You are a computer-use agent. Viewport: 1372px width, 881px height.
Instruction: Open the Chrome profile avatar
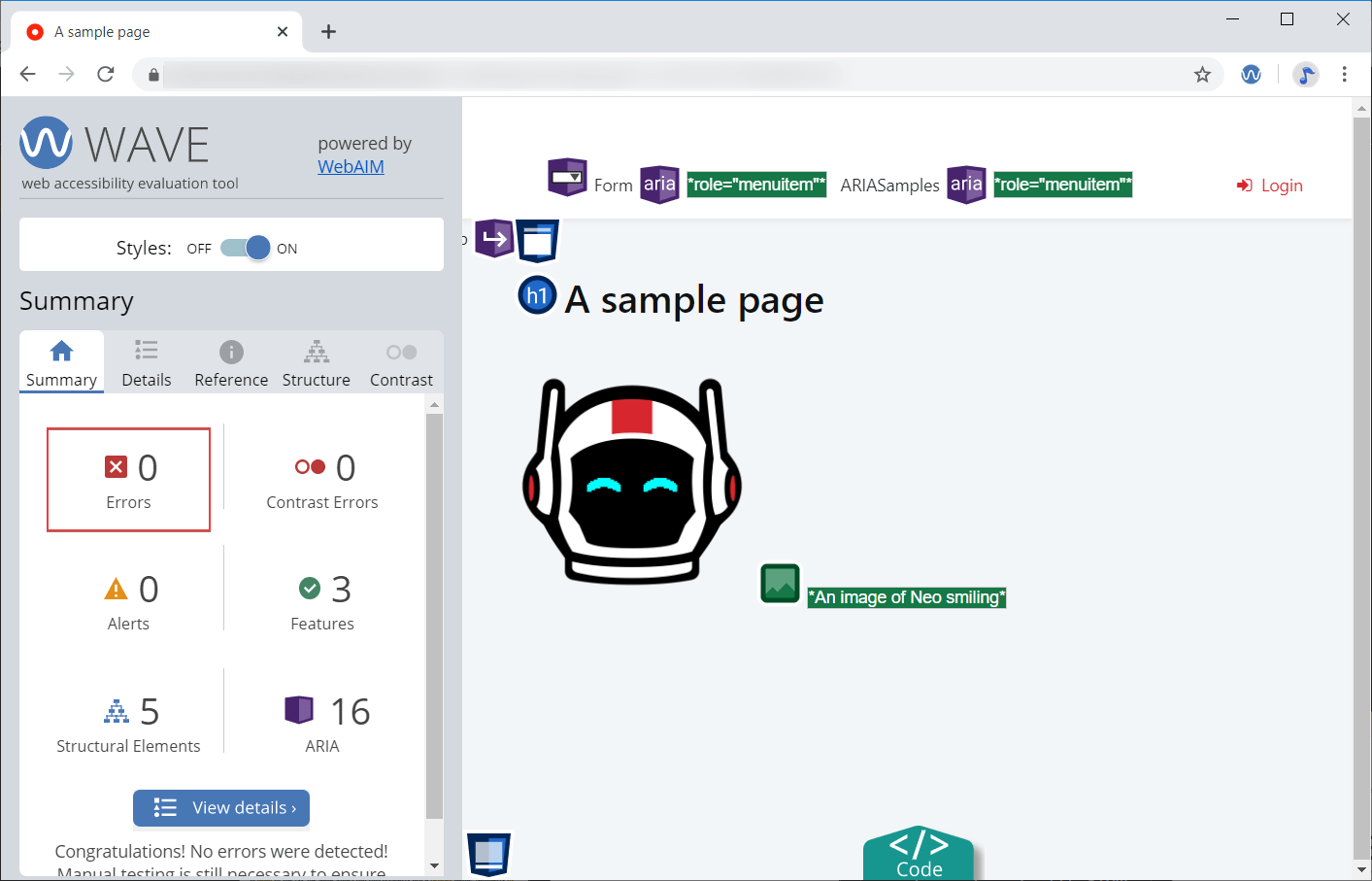point(1306,74)
